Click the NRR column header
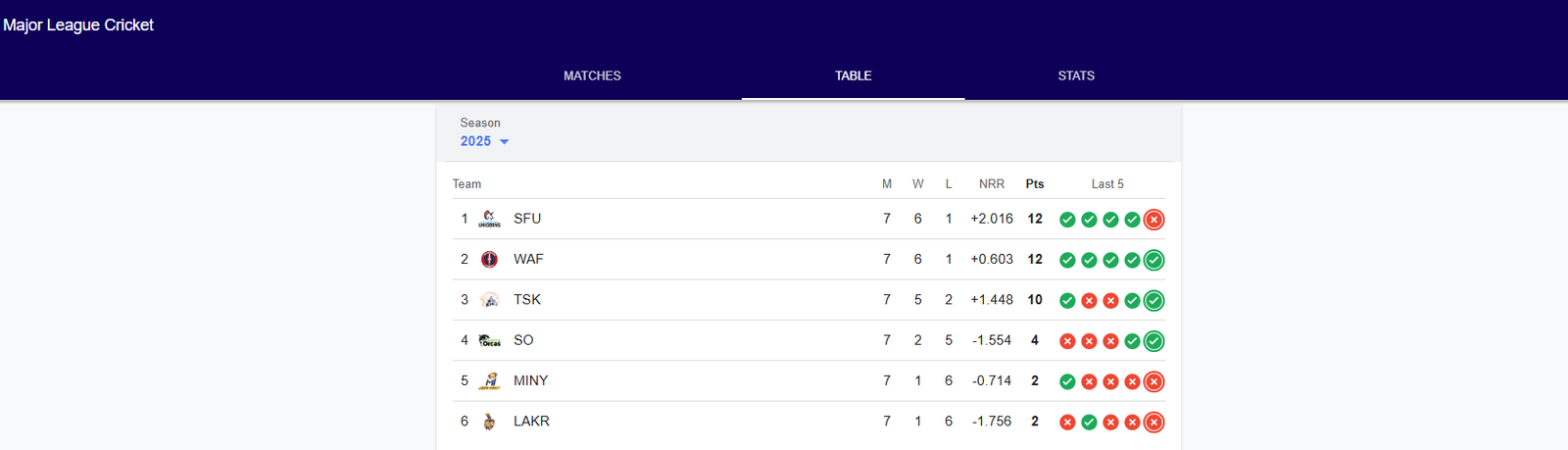This screenshot has width=1568, height=450. click(x=992, y=184)
